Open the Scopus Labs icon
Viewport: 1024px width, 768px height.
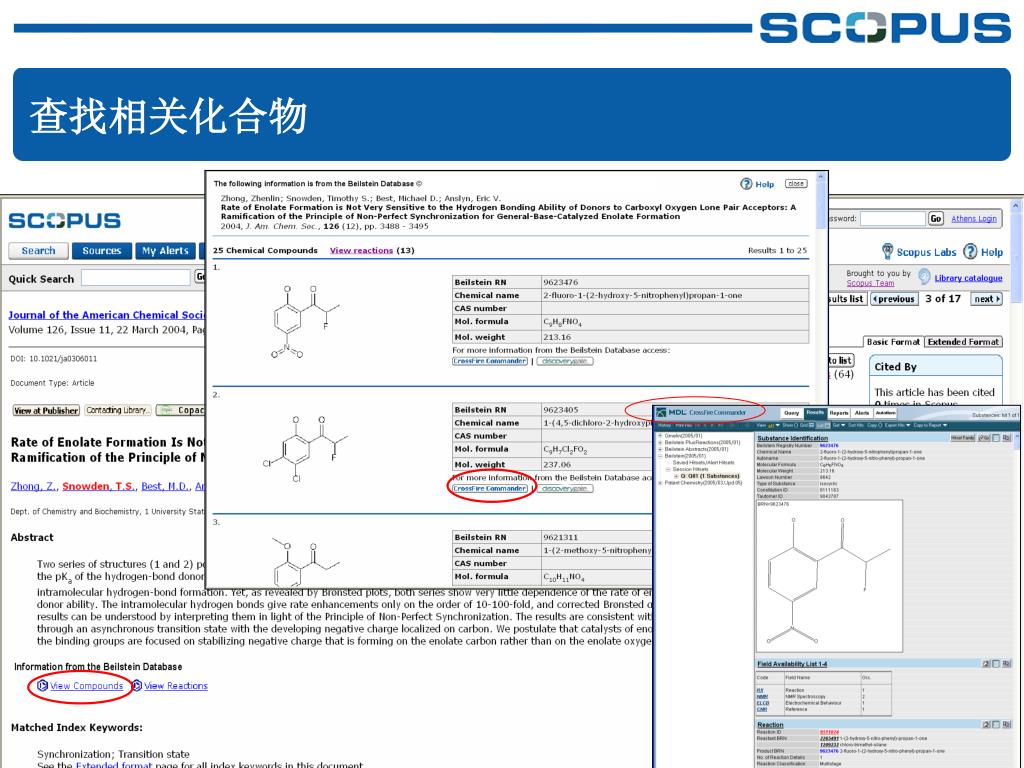(887, 251)
